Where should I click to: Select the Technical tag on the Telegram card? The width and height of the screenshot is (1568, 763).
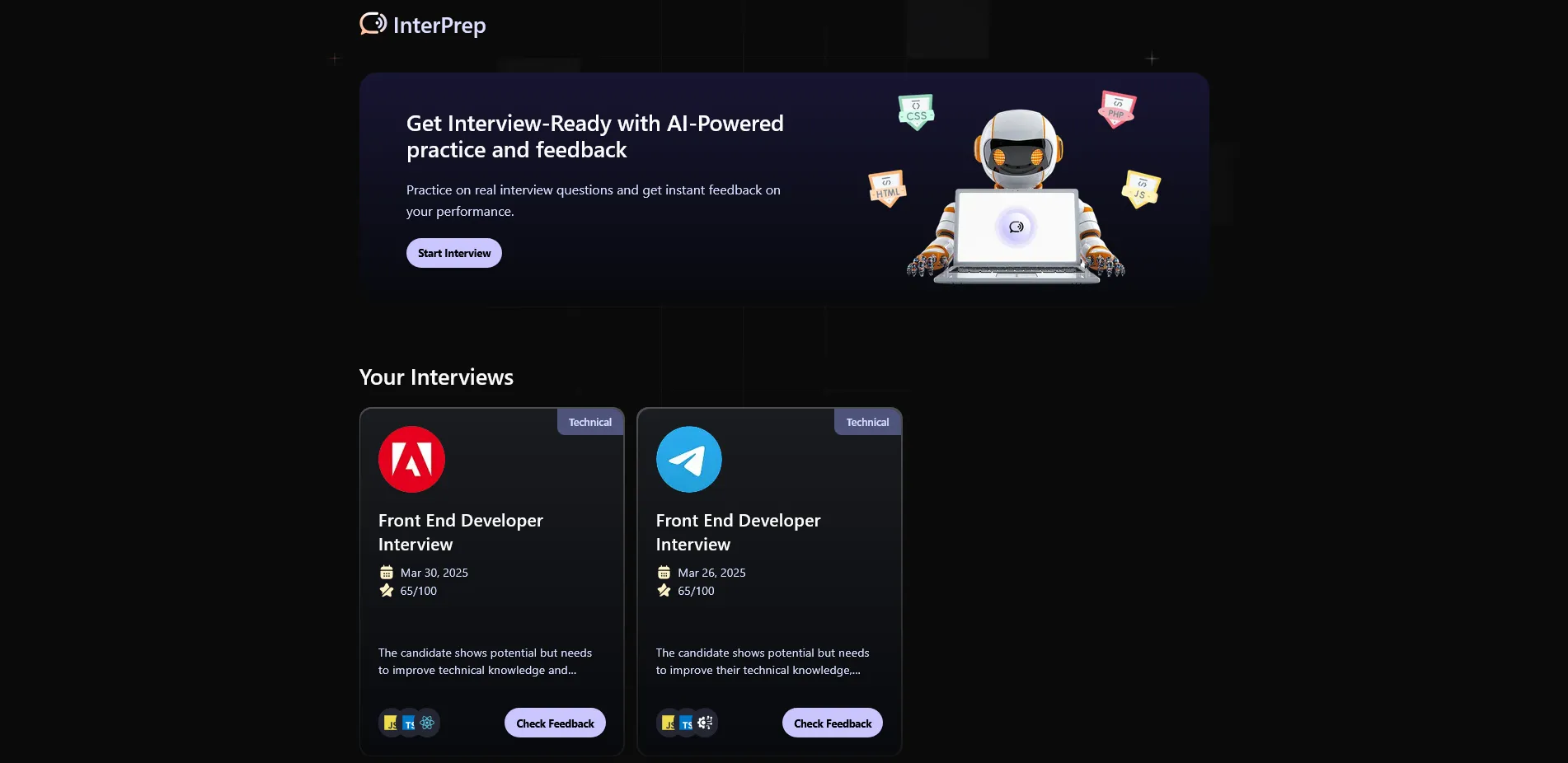866,422
